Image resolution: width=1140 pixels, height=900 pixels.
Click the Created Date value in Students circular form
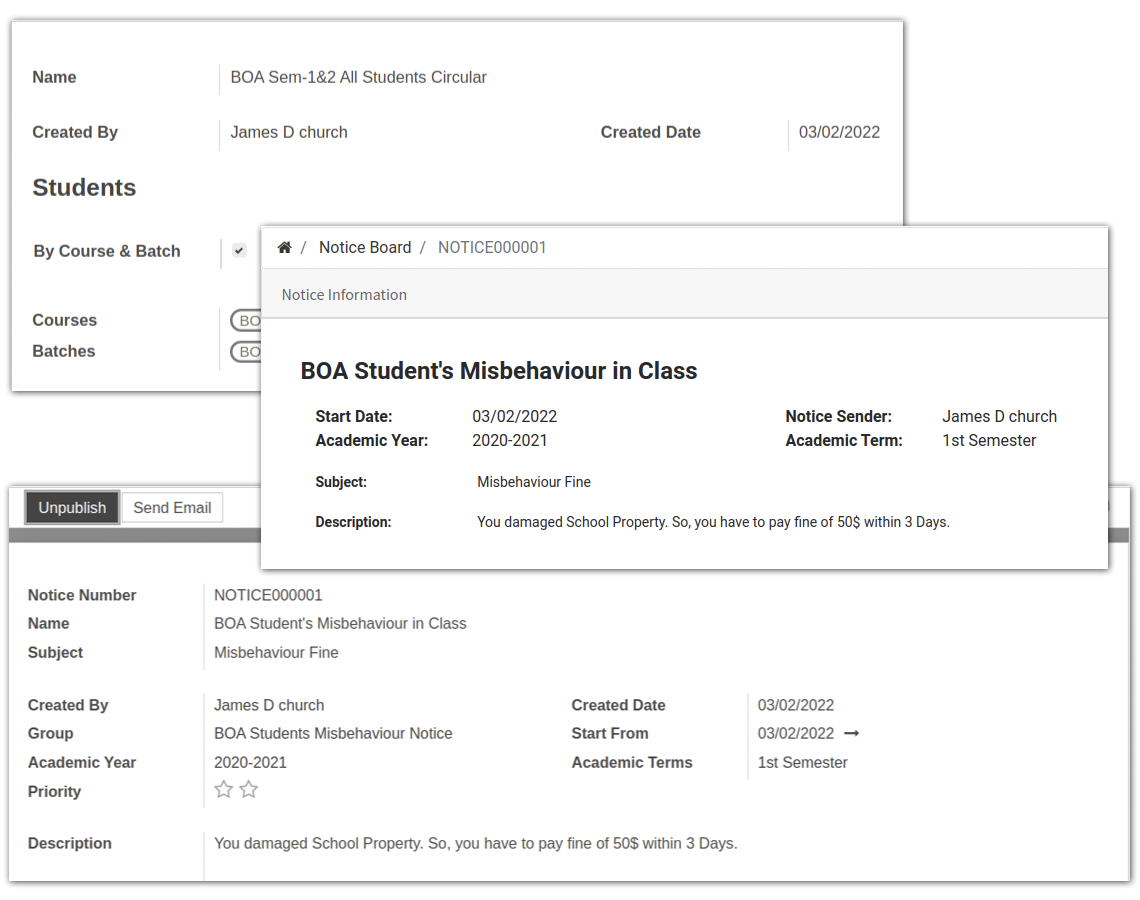[x=839, y=132]
